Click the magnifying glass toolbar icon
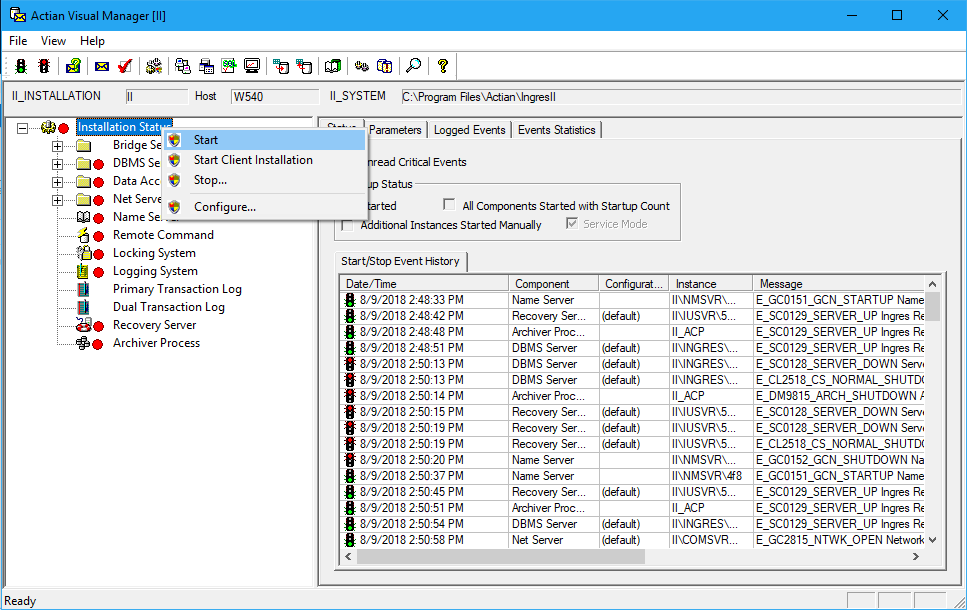Image resolution: width=967 pixels, height=610 pixels. (x=413, y=66)
